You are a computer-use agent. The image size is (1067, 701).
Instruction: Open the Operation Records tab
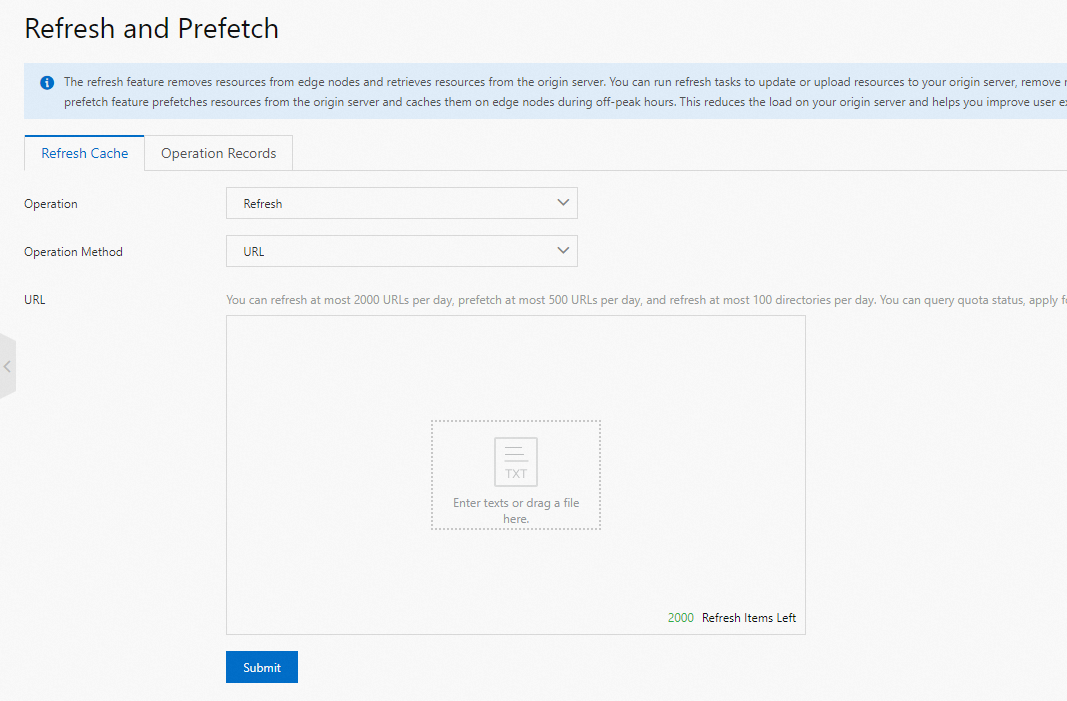coord(218,153)
